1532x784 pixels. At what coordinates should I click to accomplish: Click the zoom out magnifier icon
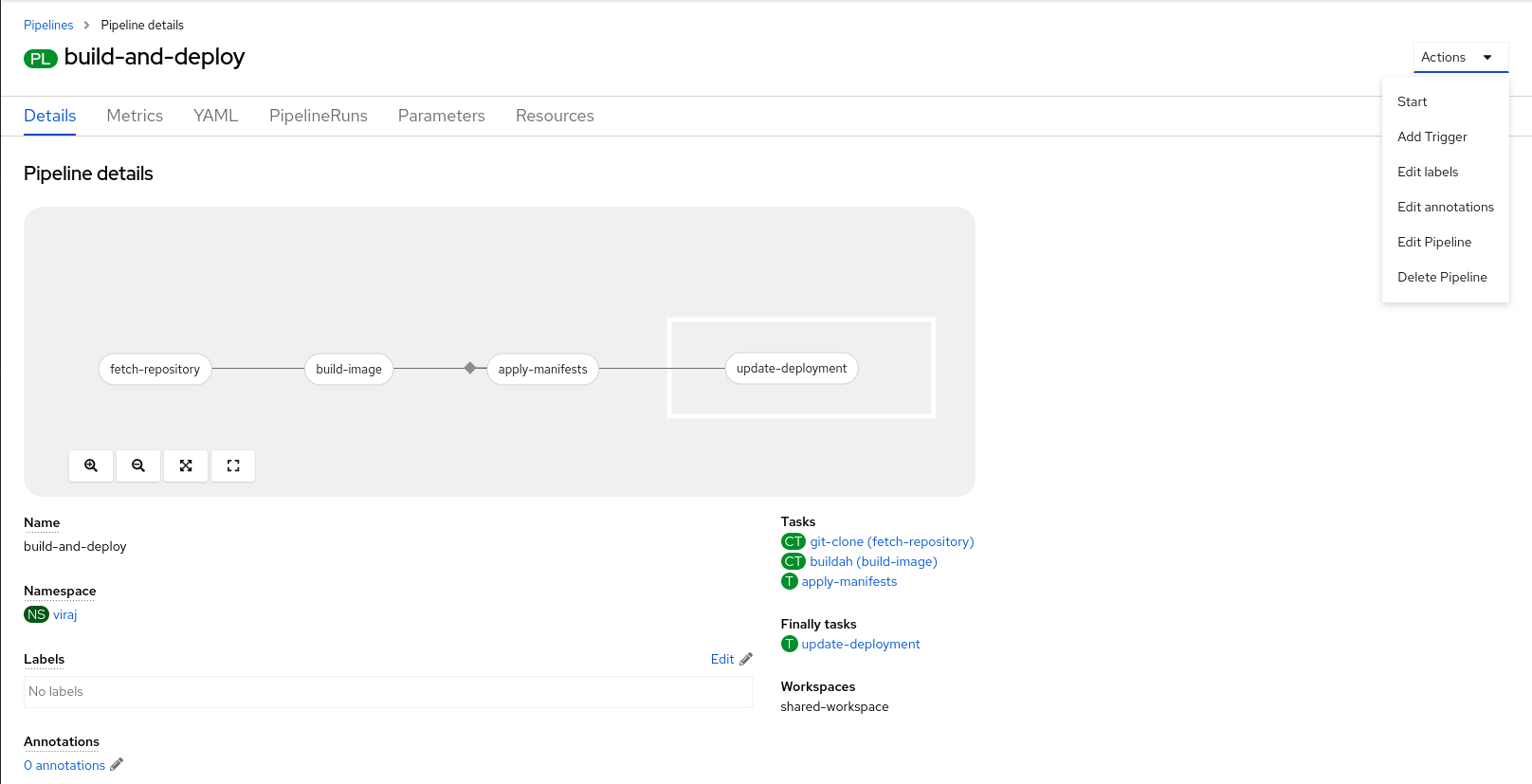pos(138,465)
